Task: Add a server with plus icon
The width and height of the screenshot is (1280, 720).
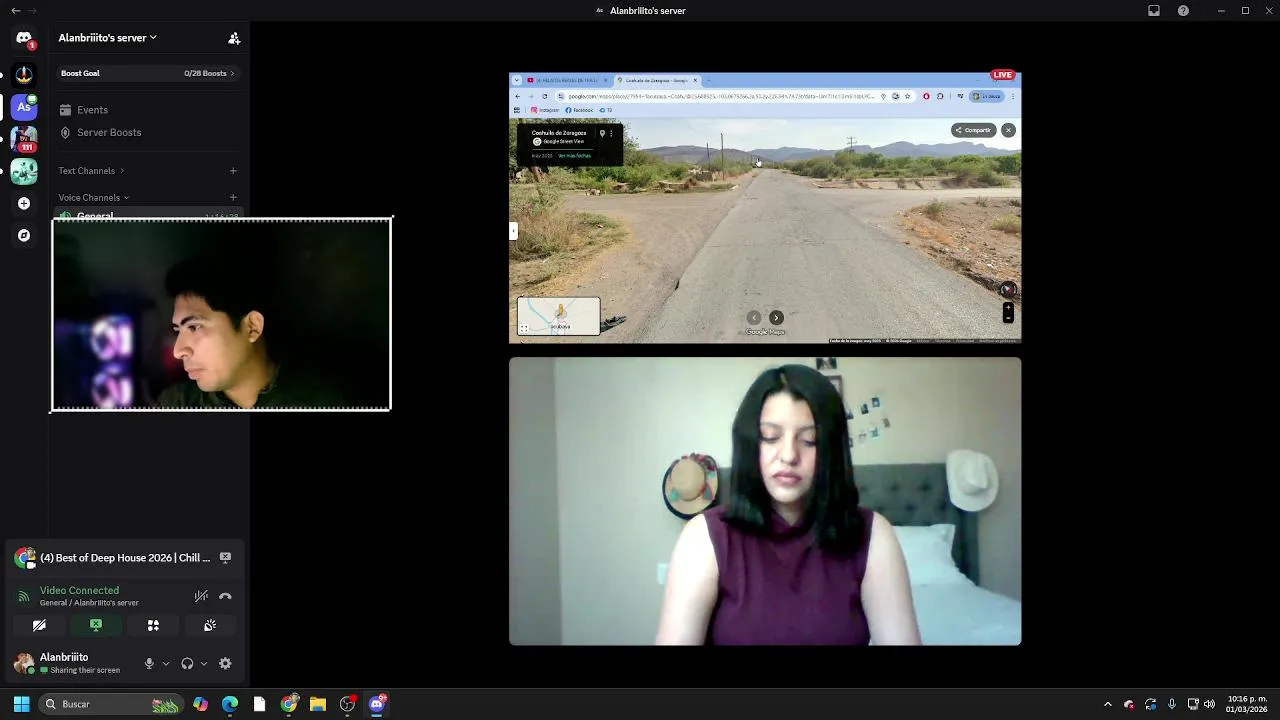Action: point(24,203)
